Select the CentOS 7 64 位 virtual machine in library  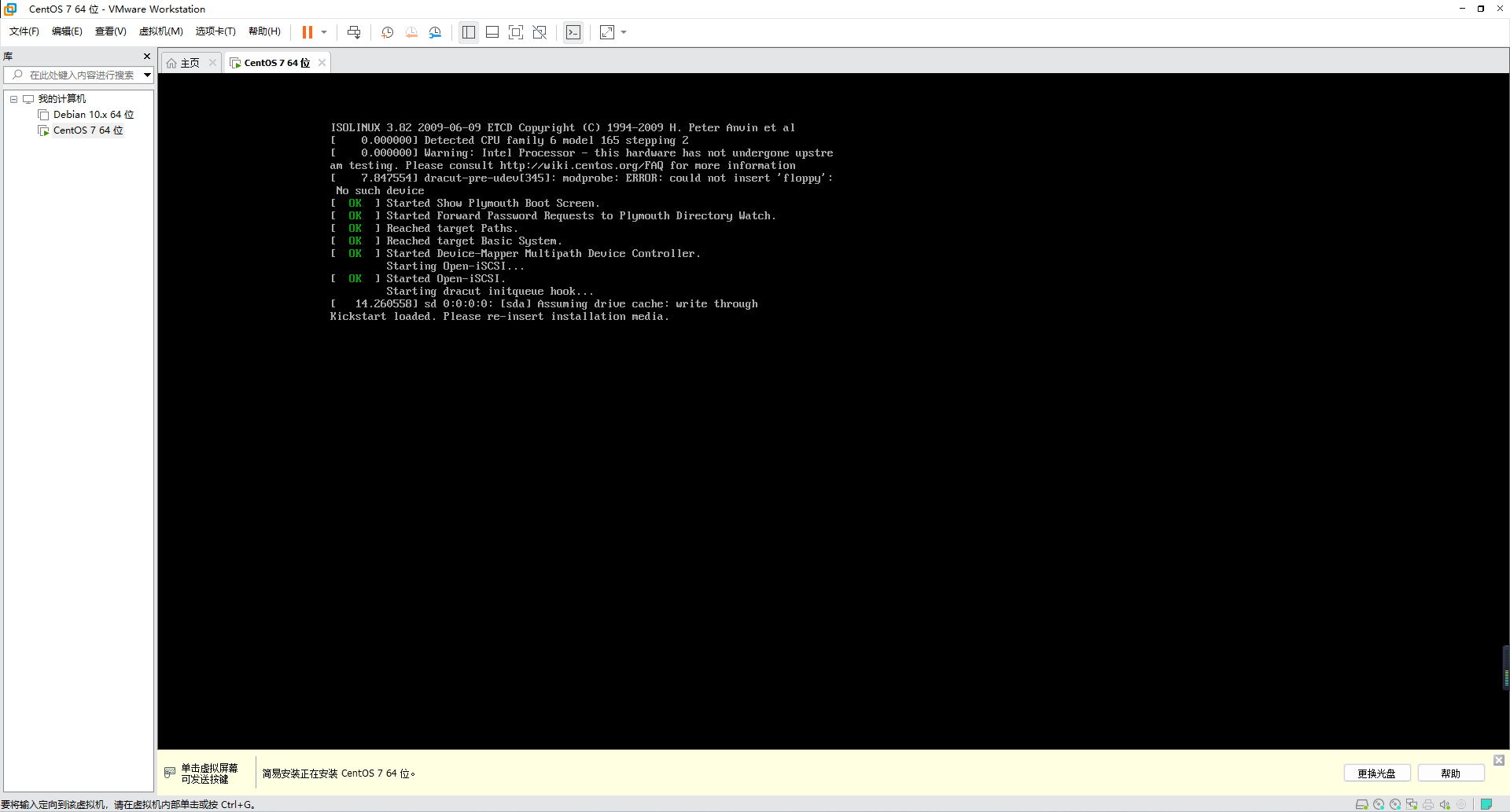pos(88,130)
